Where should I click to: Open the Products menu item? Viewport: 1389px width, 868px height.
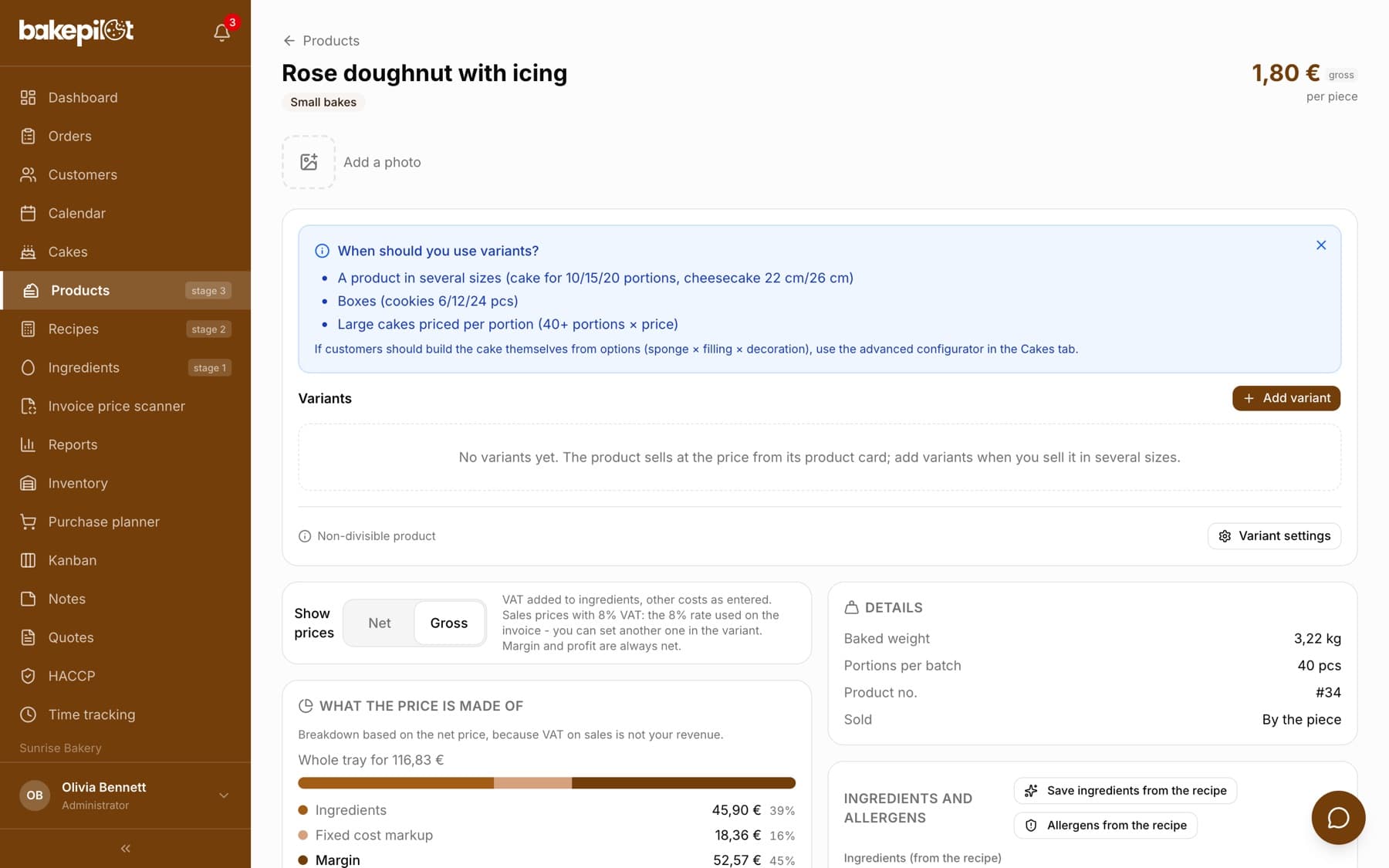126,290
